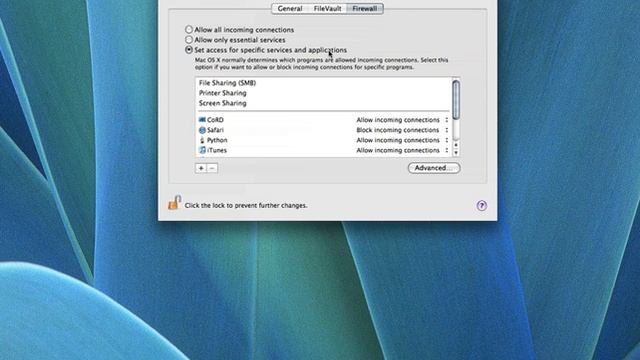Select the iTunes row name
Viewport: 640px width, 360px height.
217,150
